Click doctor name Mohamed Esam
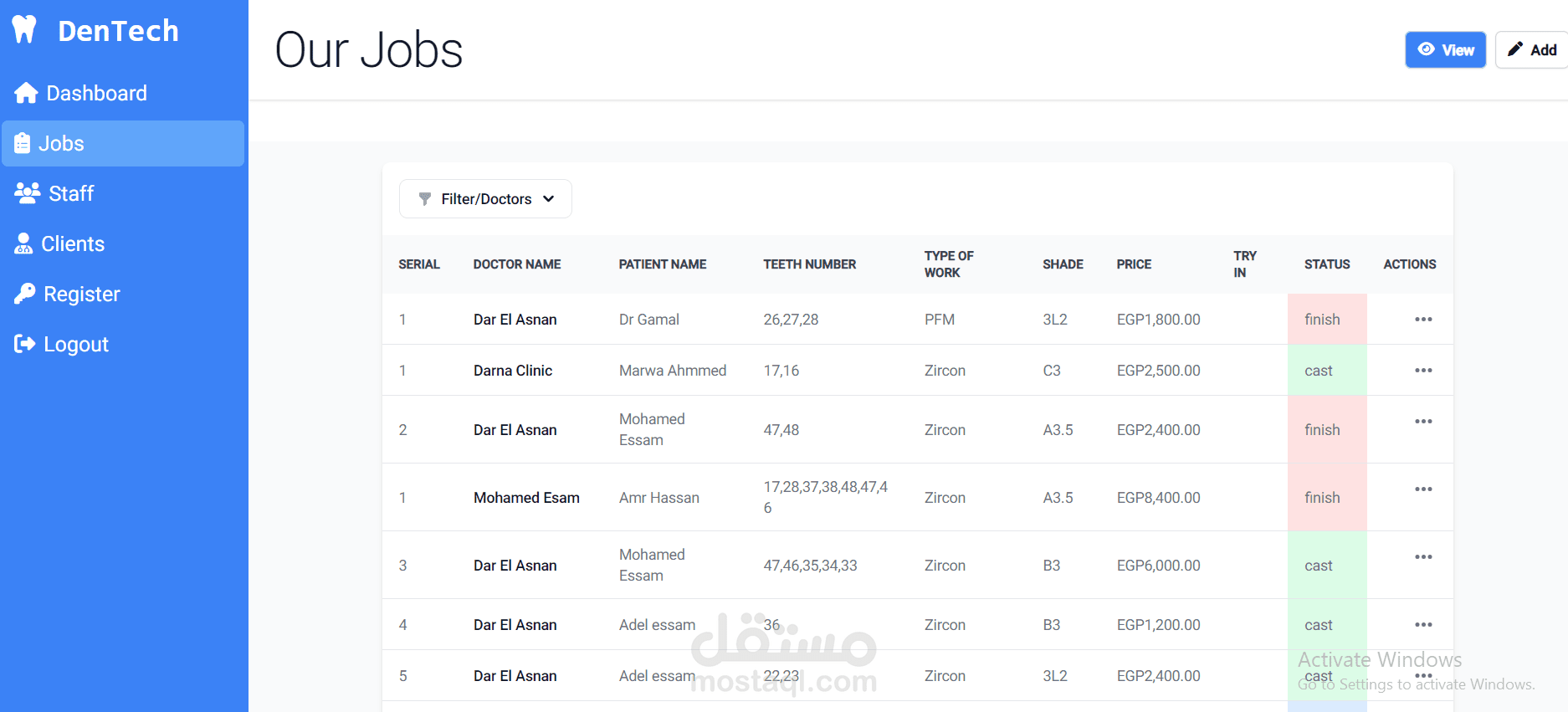This screenshot has width=1568, height=712. click(526, 498)
